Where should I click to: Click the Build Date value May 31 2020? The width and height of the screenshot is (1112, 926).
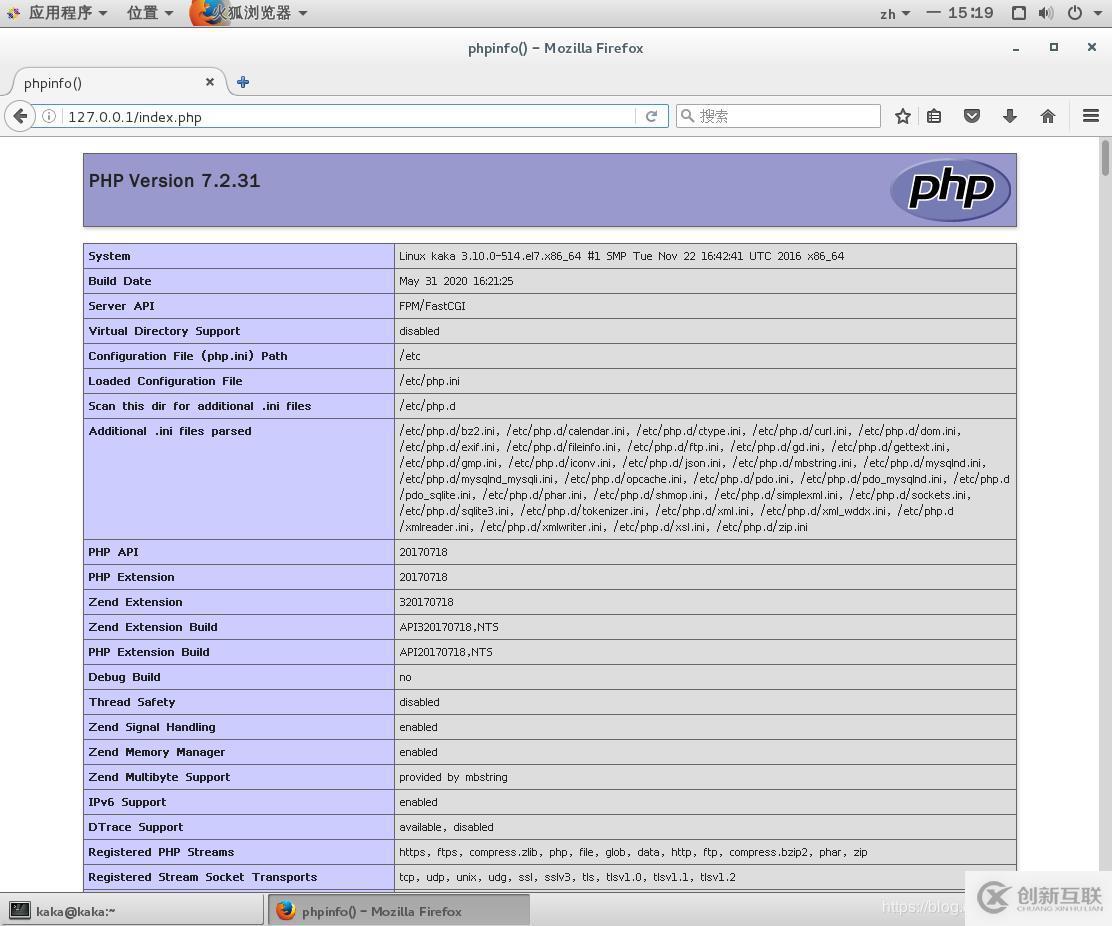coord(456,281)
